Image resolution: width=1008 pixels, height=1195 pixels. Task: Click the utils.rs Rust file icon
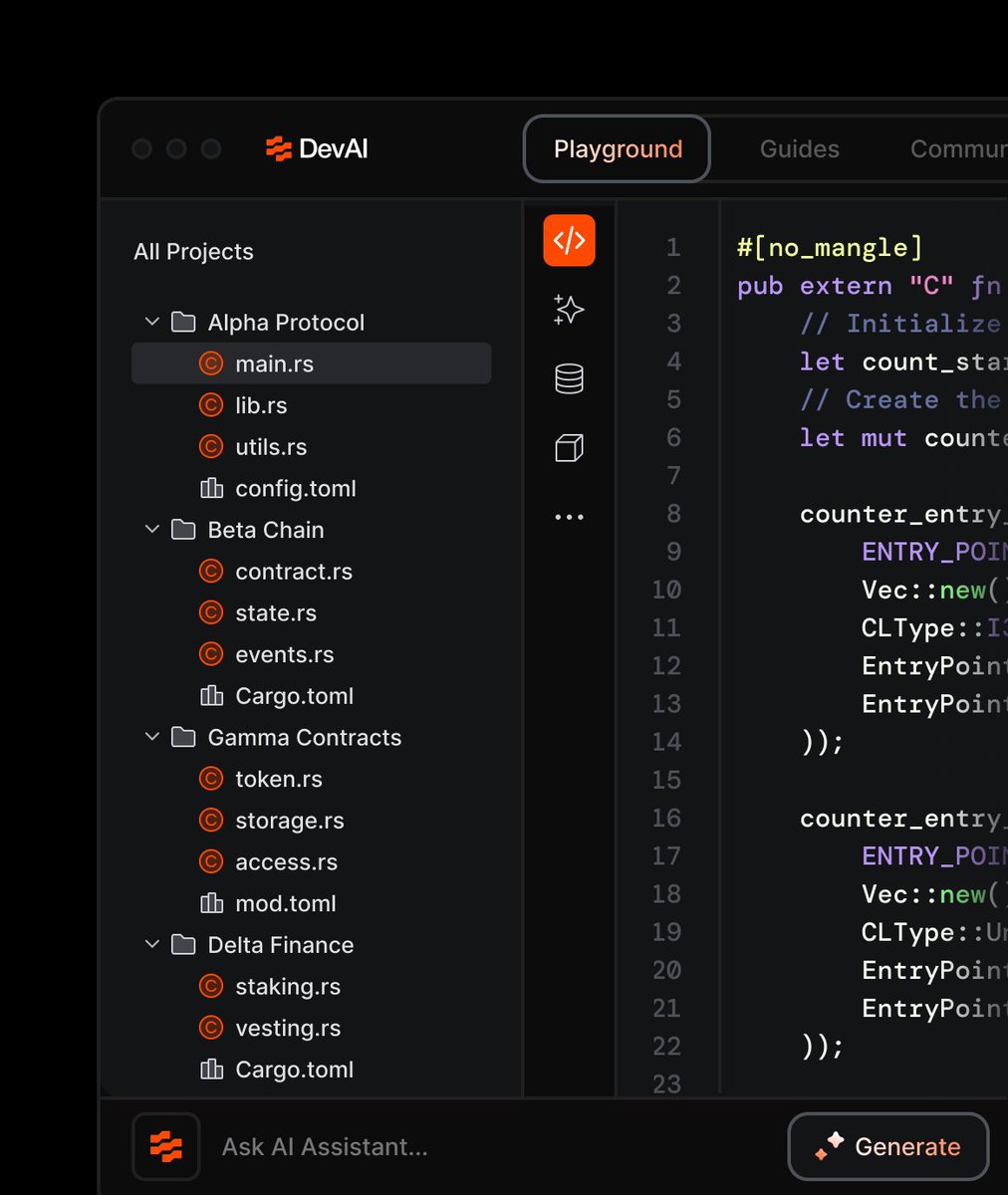tap(211, 447)
